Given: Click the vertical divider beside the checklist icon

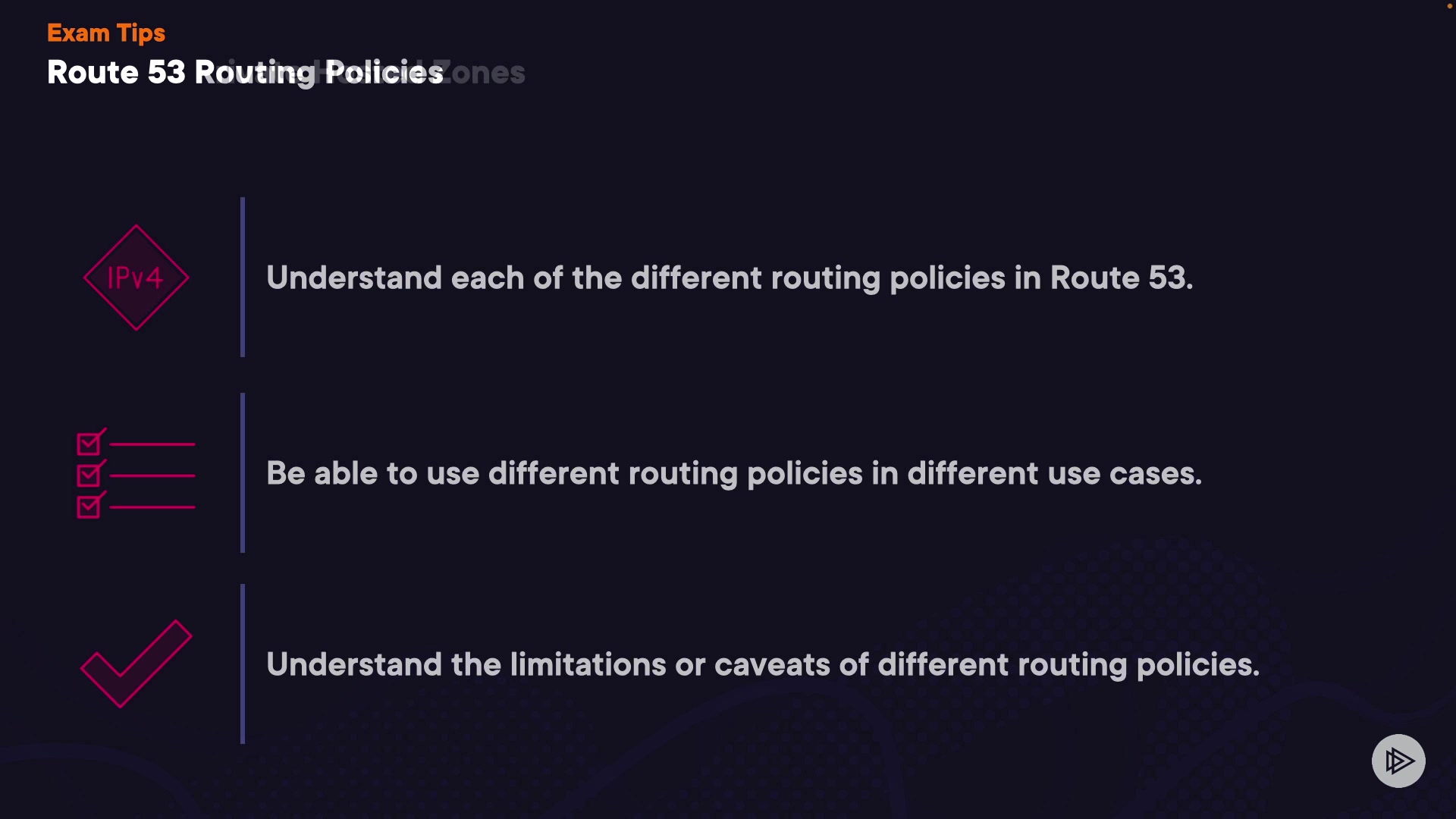Looking at the screenshot, I should click(243, 473).
